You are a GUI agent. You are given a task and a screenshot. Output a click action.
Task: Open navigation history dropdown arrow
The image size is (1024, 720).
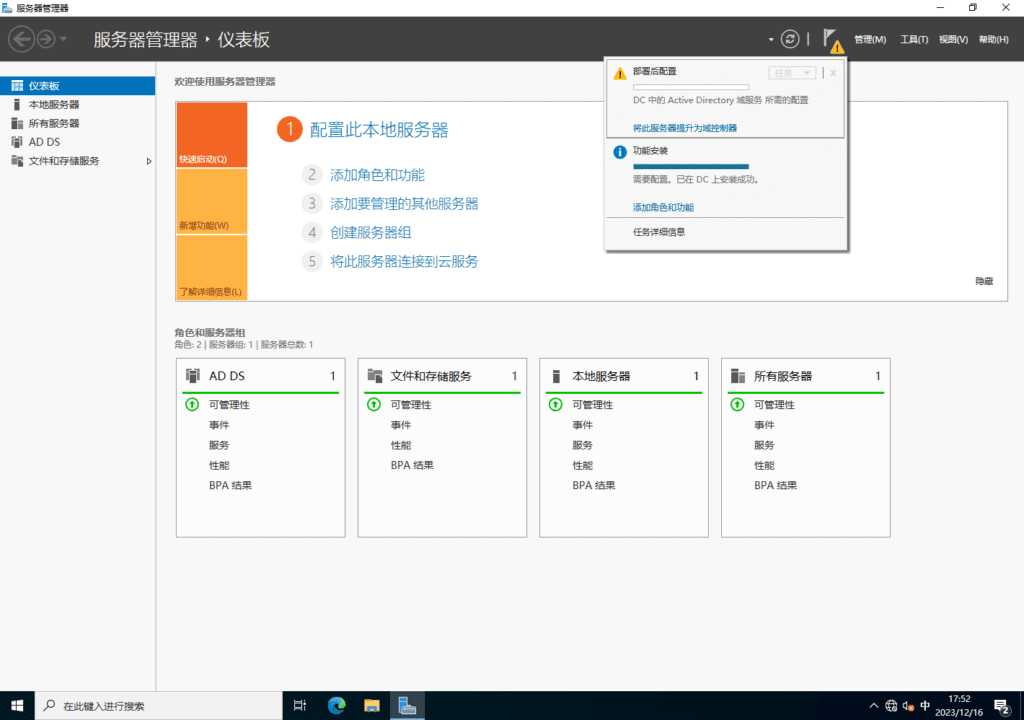point(63,39)
